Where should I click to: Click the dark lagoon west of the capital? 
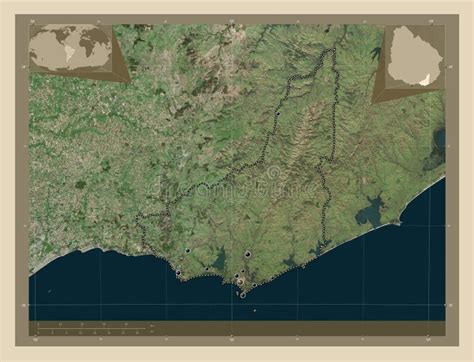point(219,260)
